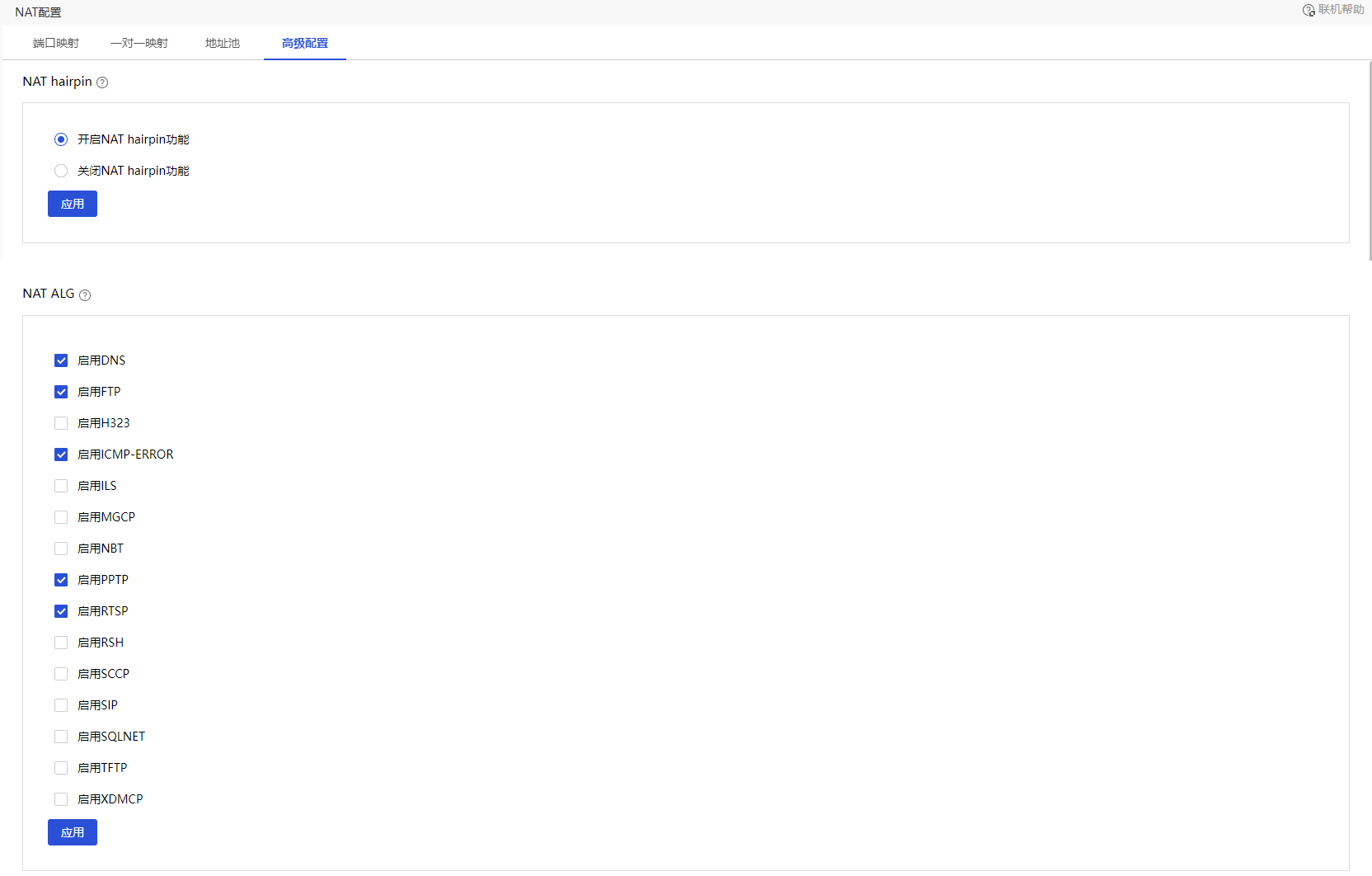Select 开启NAT hairpin功能 radio button
The width and height of the screenshot is (1372, 876).
61,139
